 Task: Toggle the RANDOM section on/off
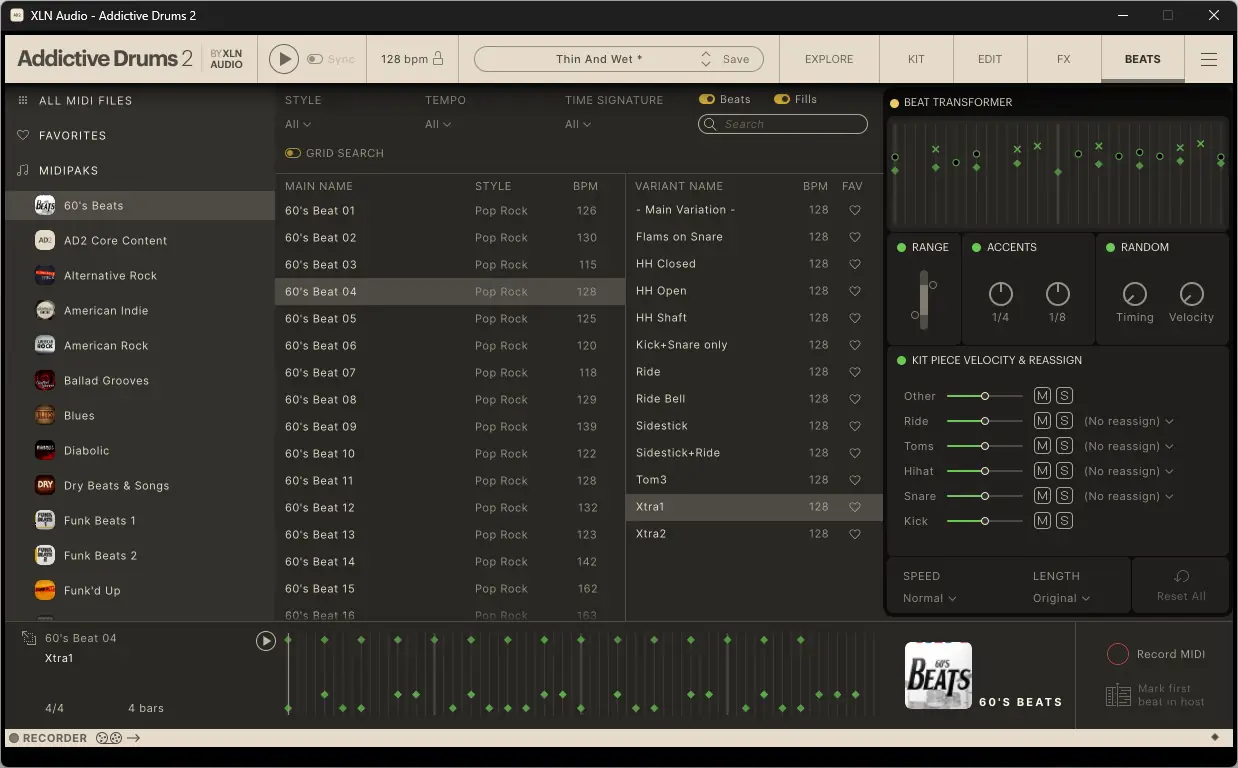coord(1110,247)
